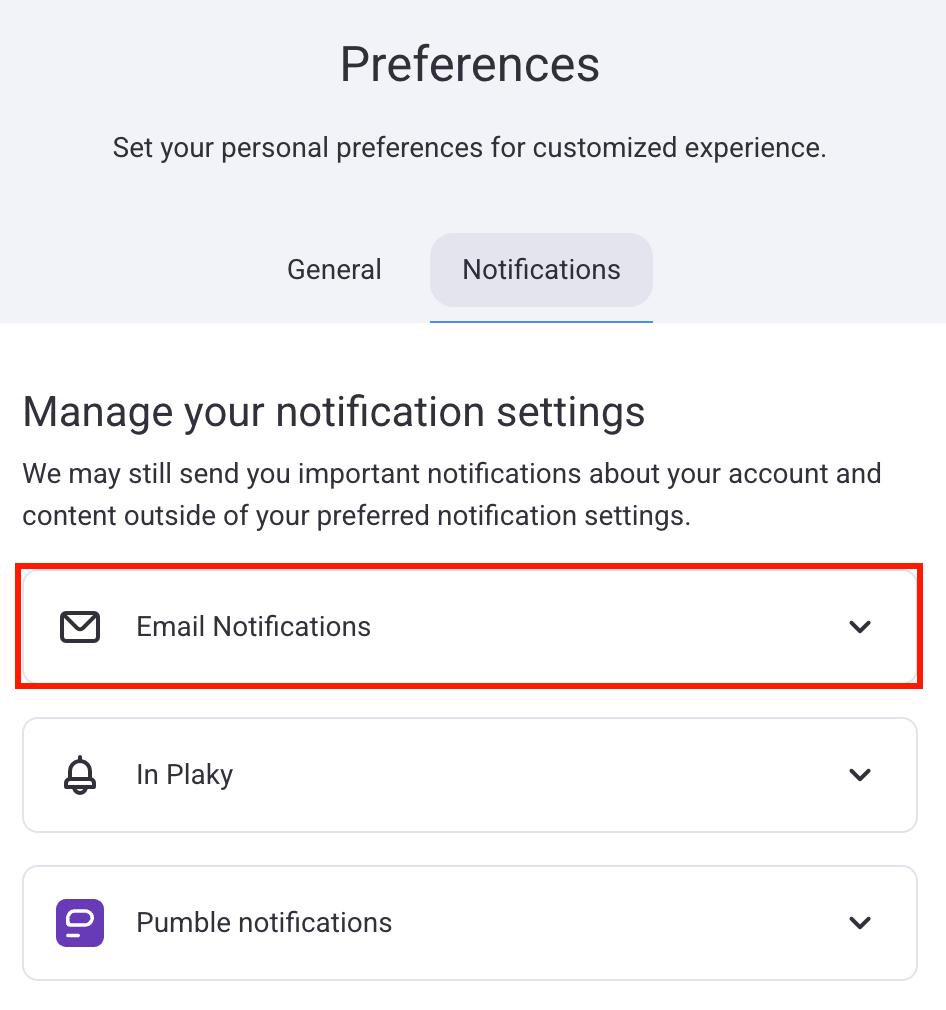Click the purple Pumble logo icon
This screenshot has height=1010, width=946.
point(80,922)
